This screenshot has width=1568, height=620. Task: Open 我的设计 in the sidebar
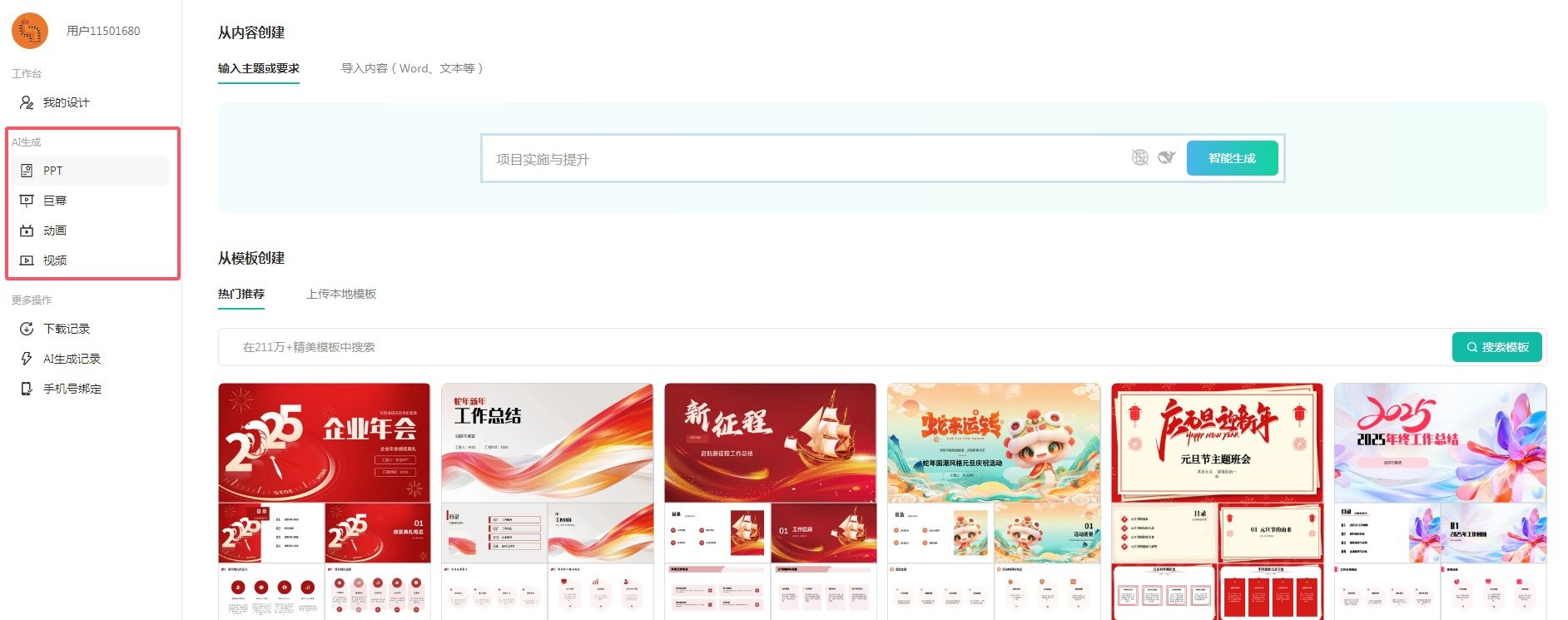(55, 102)
